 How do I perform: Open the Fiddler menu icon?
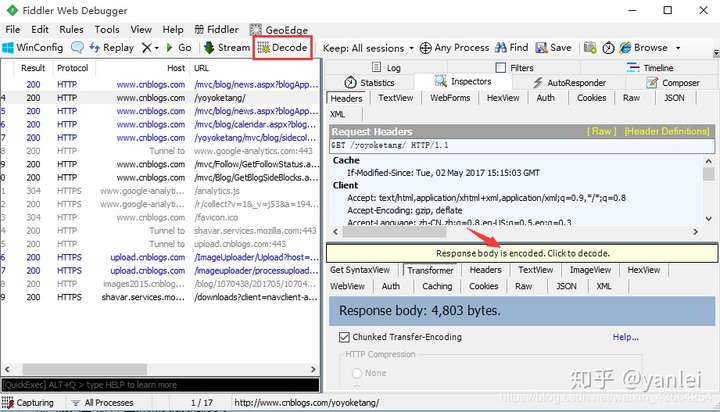pyautogui.click(x=199, y=30)
